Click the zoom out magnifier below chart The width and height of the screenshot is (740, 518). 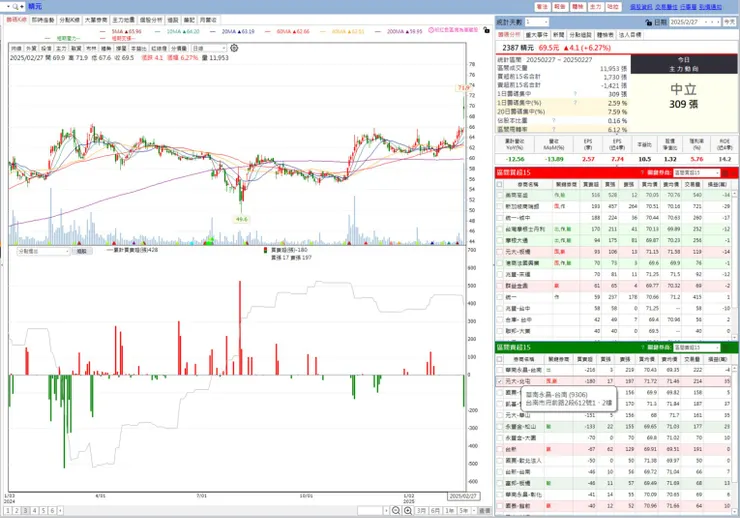point(396,510)
